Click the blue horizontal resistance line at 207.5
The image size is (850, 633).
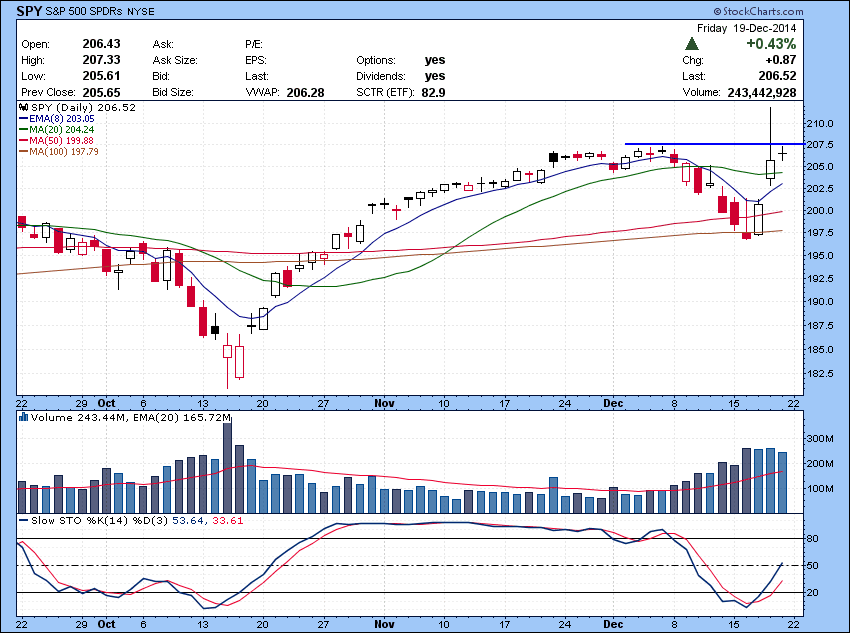point(714,144)
